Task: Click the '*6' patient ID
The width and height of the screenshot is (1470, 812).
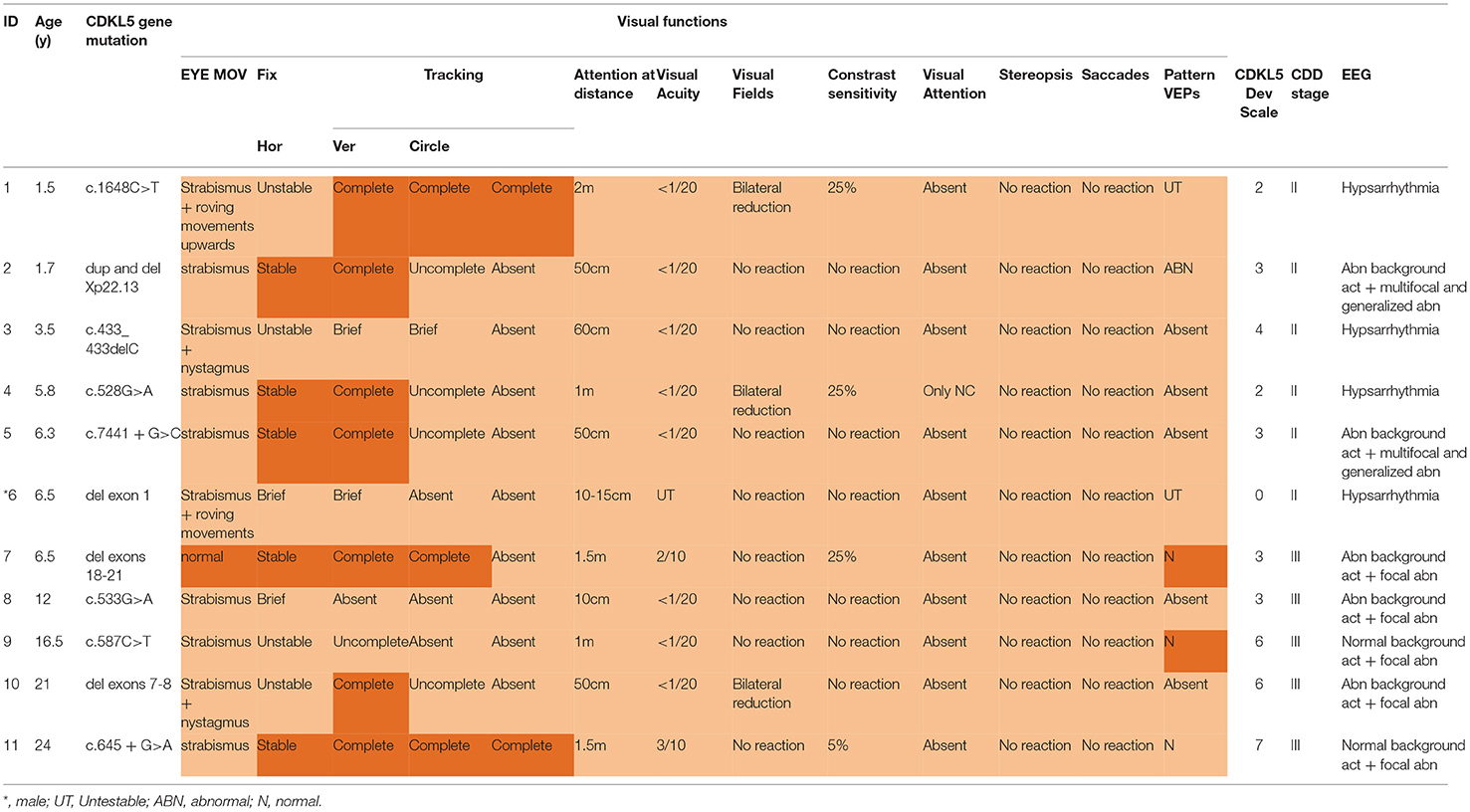Action: pos(10,496)
